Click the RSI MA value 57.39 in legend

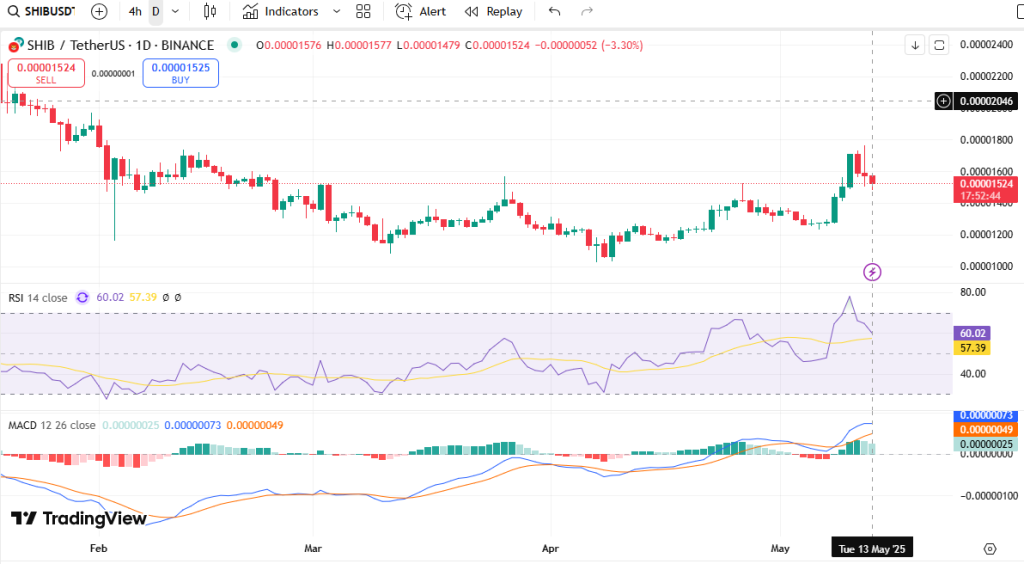pyautogui.click(x=143, y=298)
